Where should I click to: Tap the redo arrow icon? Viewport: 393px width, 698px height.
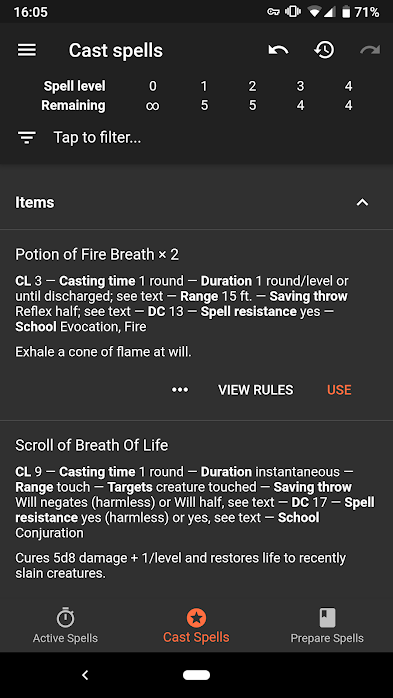[370, 50]
